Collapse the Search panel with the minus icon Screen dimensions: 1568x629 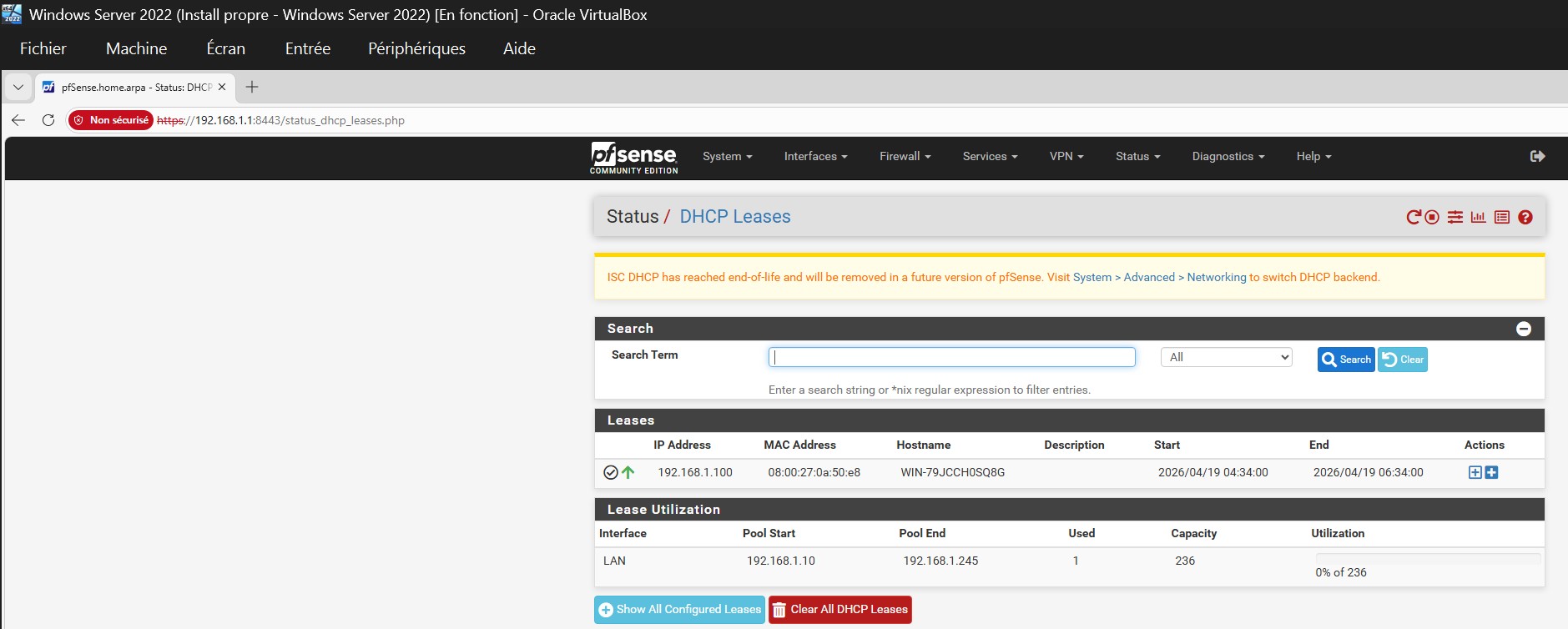(x=1524, y=329)
